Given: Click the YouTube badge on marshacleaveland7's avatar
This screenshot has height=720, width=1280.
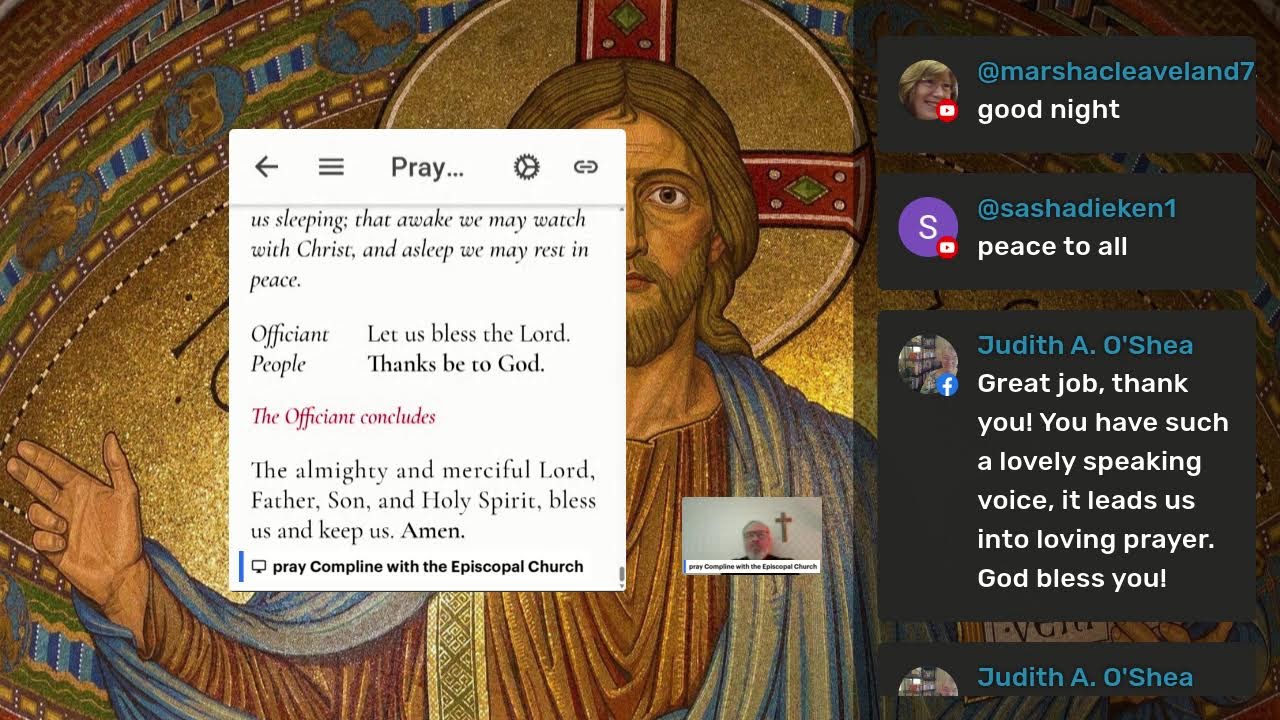Looking at the screenshot, I should coord(947,111).
